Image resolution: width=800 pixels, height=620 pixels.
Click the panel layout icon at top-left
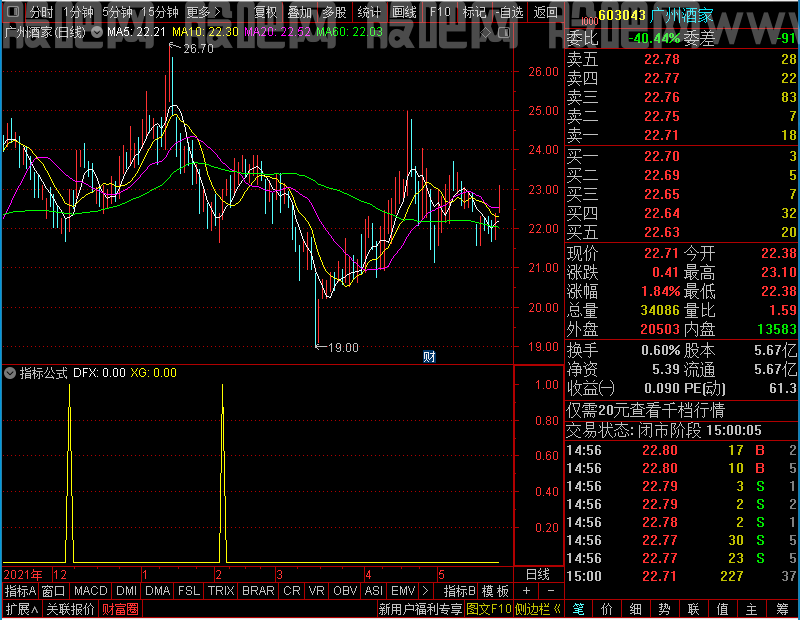tap(13, 11)
